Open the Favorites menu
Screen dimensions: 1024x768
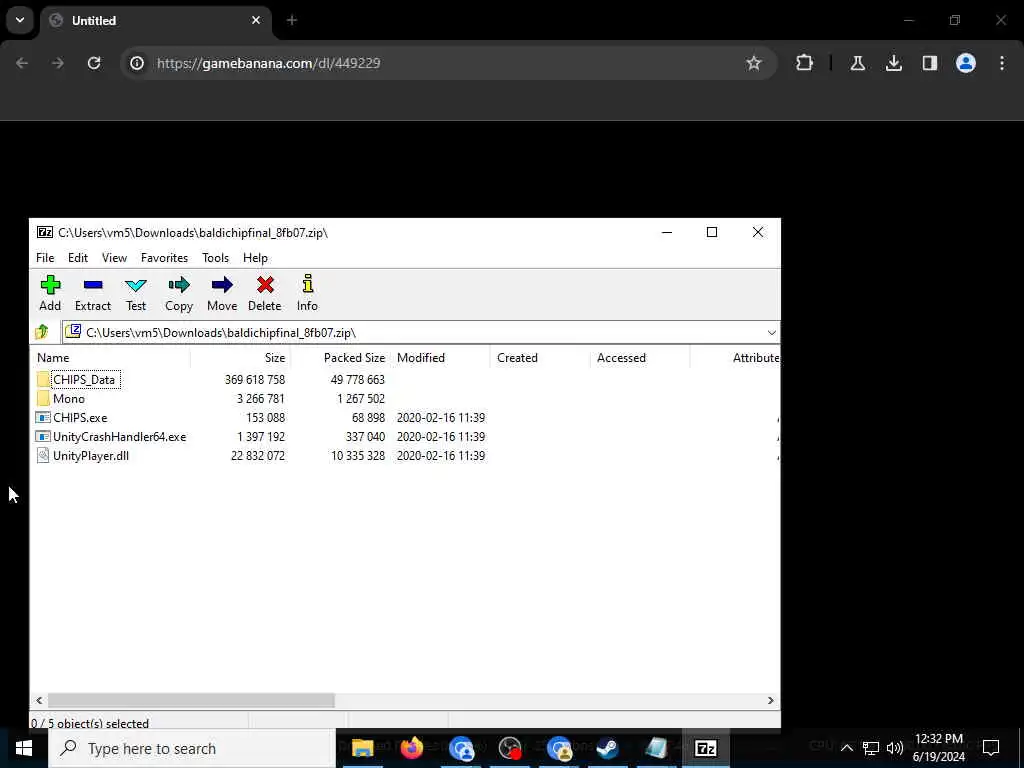coord(165,258)
